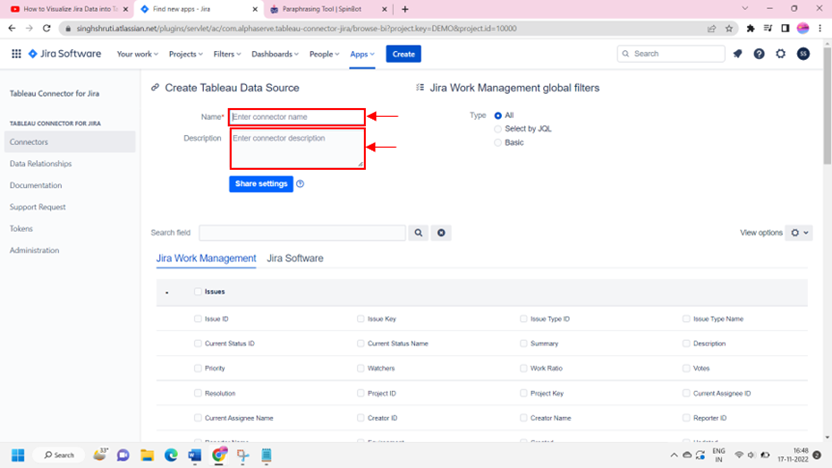The height and width of the screenshot is (468, 832).
Task: Select the All type radio button
Action: [498, 115]
